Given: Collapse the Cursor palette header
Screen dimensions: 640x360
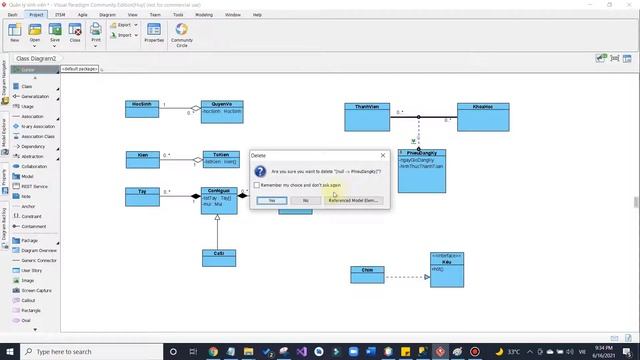Looking at the screenshot, I should [35, 70].
